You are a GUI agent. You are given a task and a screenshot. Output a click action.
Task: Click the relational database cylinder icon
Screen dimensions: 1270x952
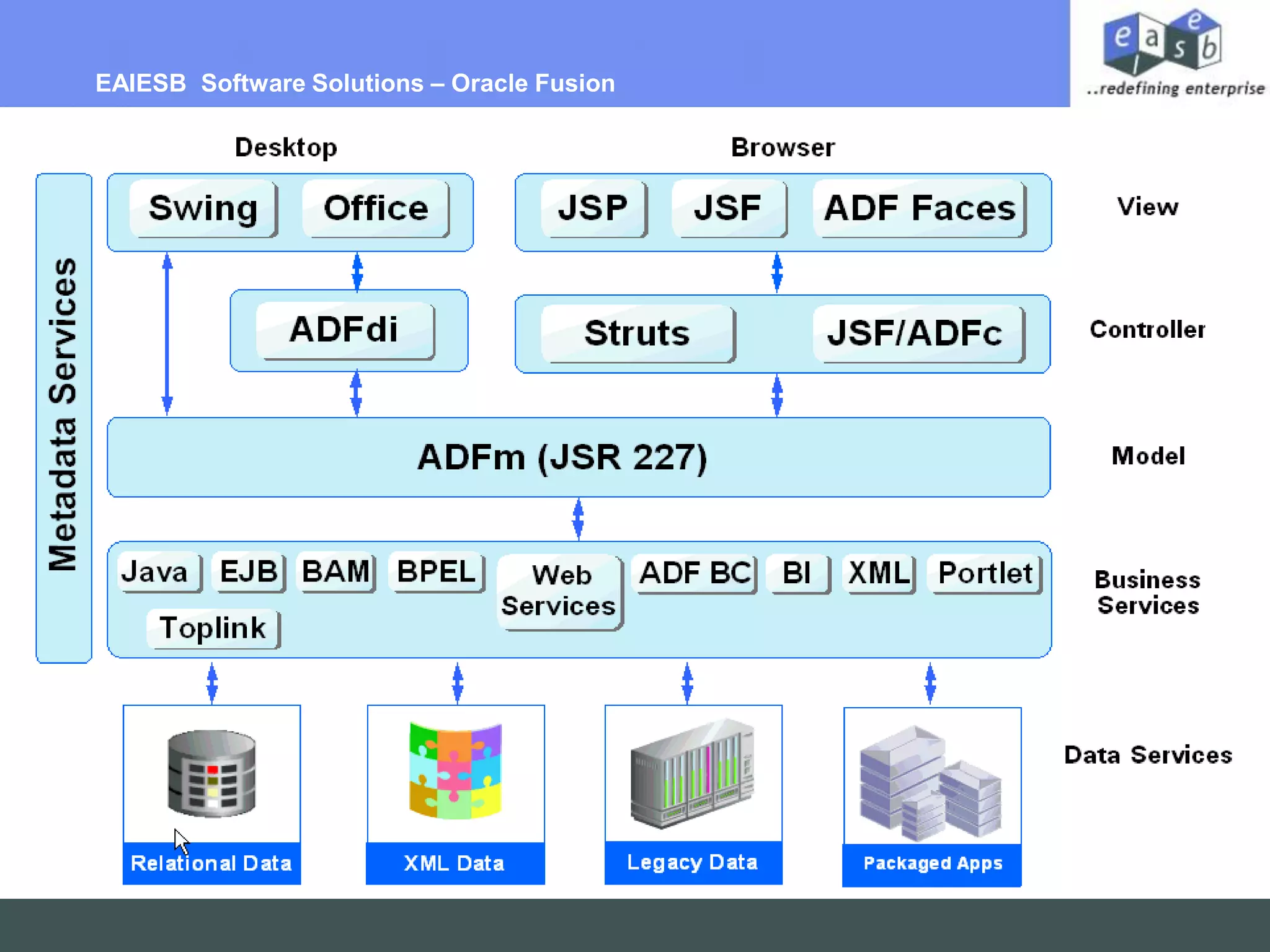click(x=211, y=773)
